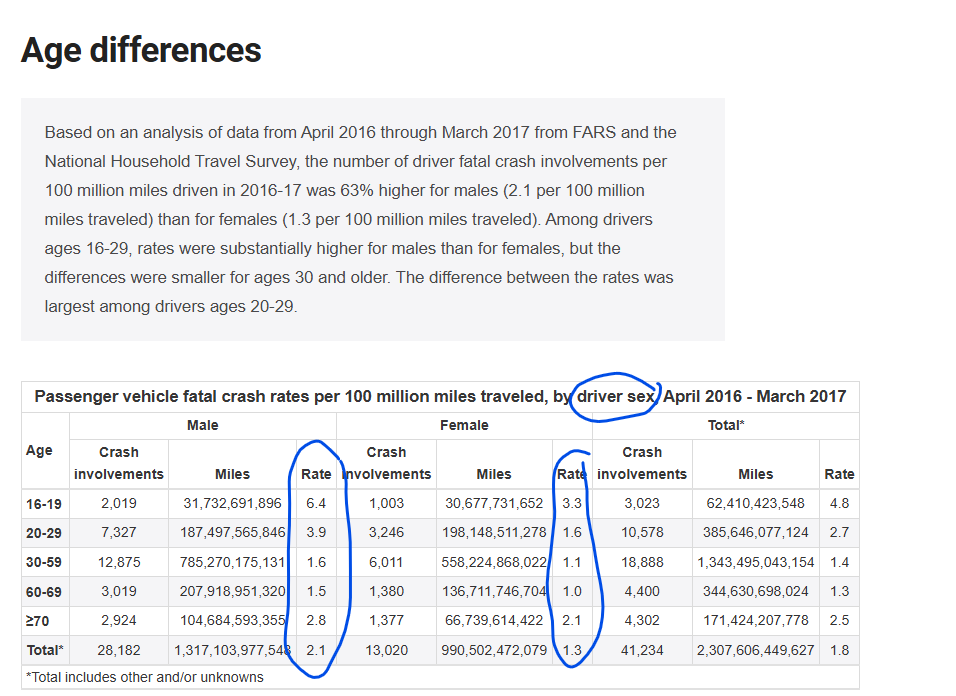Select the '60-69' age row label
Viewport: 956px width, 696px height.
tap(44, 592)
